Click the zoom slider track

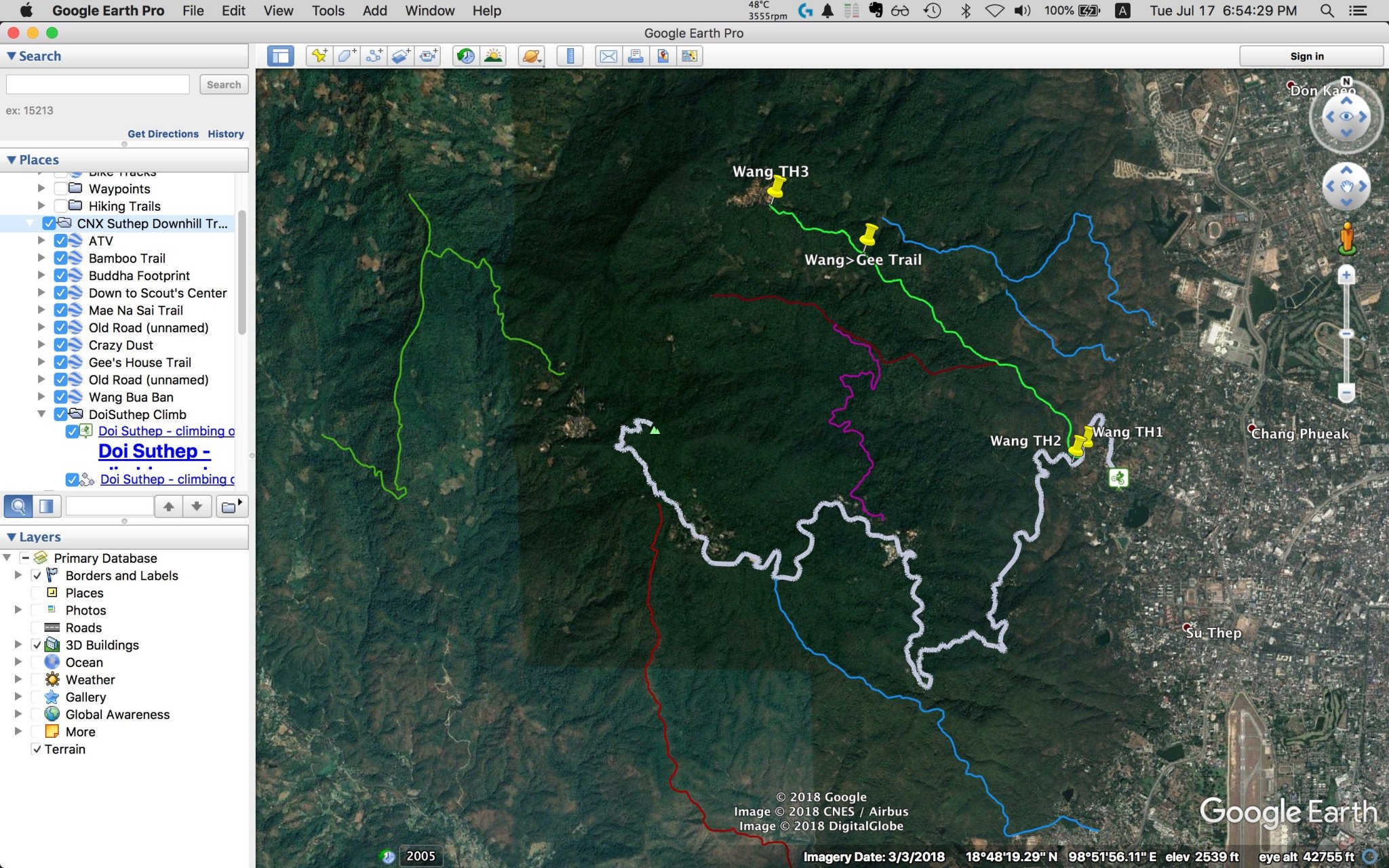1346,334
